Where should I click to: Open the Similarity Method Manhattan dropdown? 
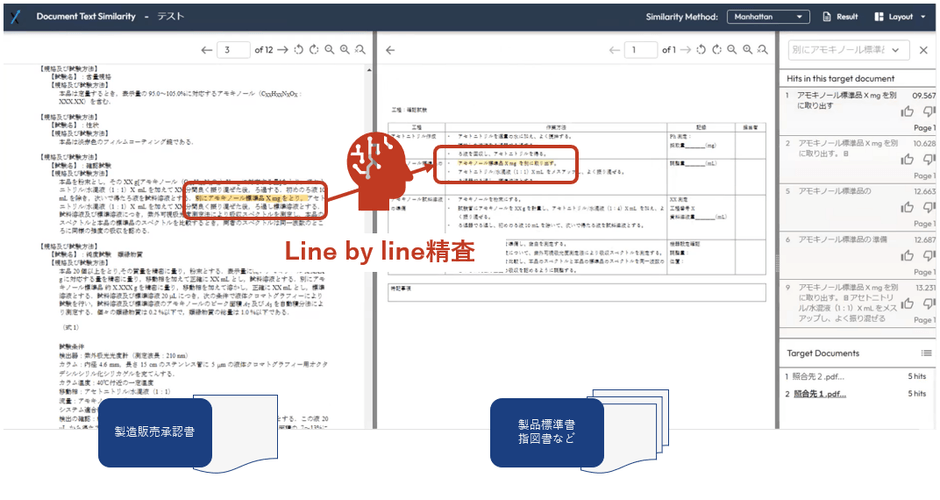[767, 17]
